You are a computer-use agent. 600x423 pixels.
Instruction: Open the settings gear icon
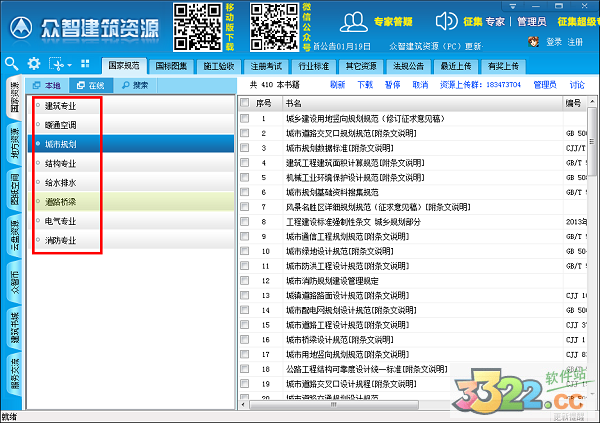pos(33,63)
